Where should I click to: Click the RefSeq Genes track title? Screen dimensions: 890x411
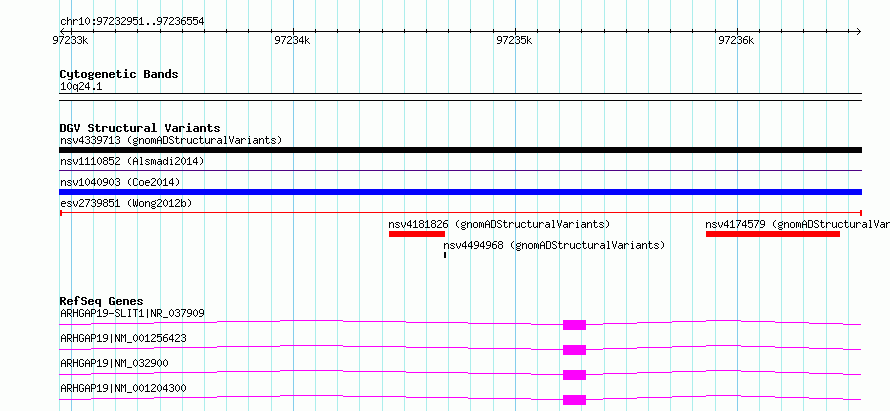pos(102,301)
